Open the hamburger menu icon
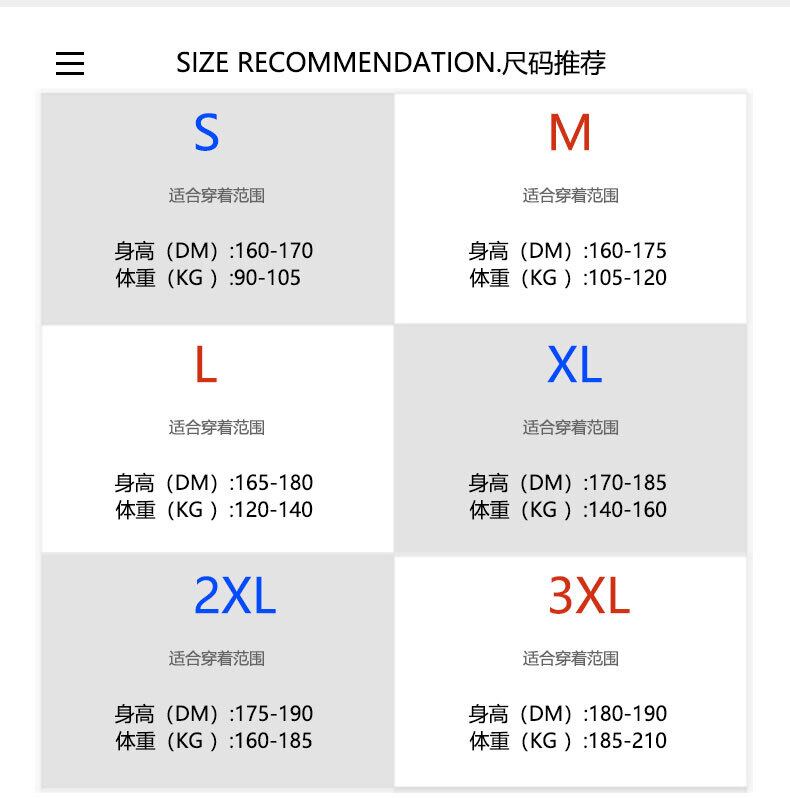 pos(70,64)
